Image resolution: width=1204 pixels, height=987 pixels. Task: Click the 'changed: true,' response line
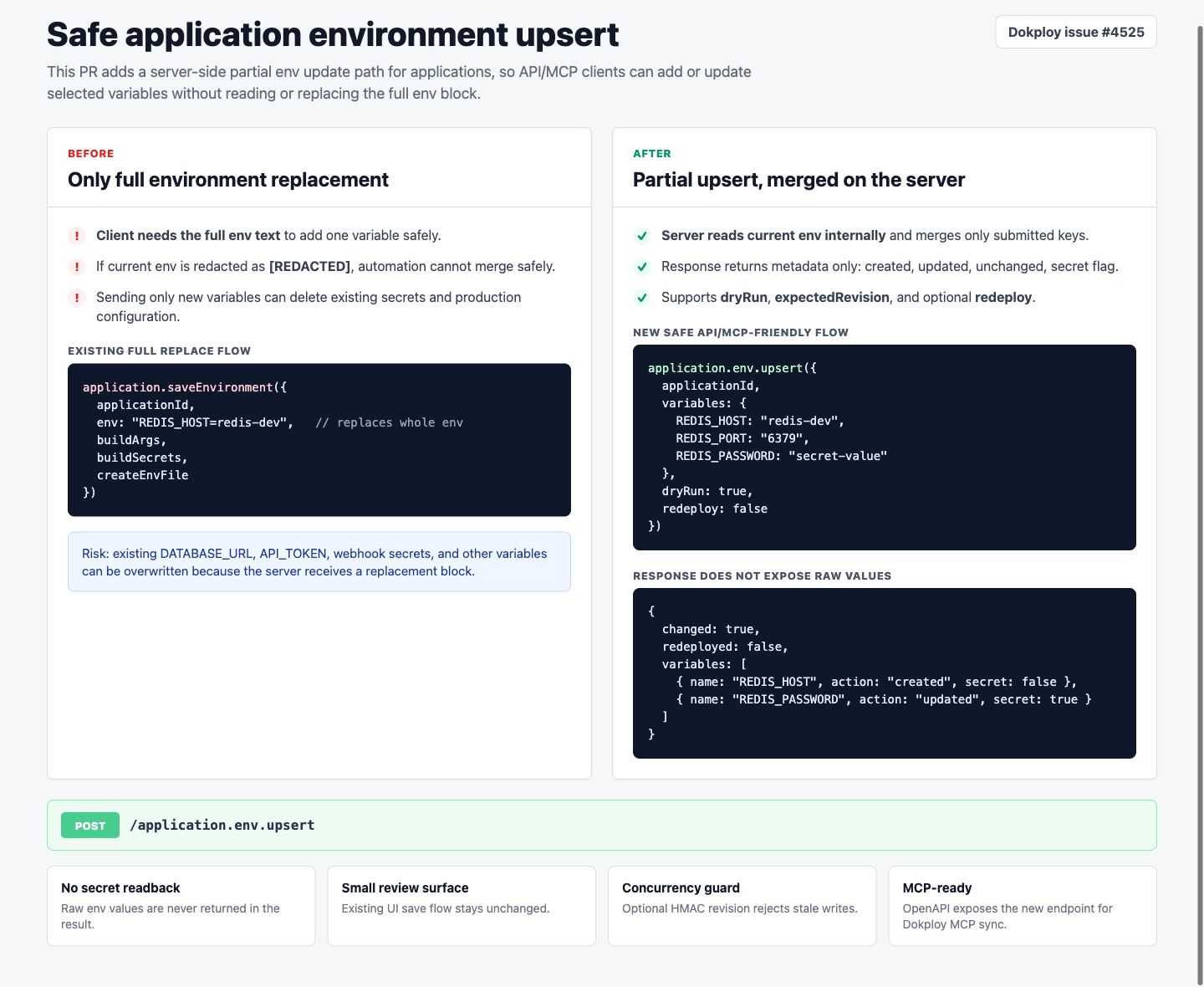712,629
